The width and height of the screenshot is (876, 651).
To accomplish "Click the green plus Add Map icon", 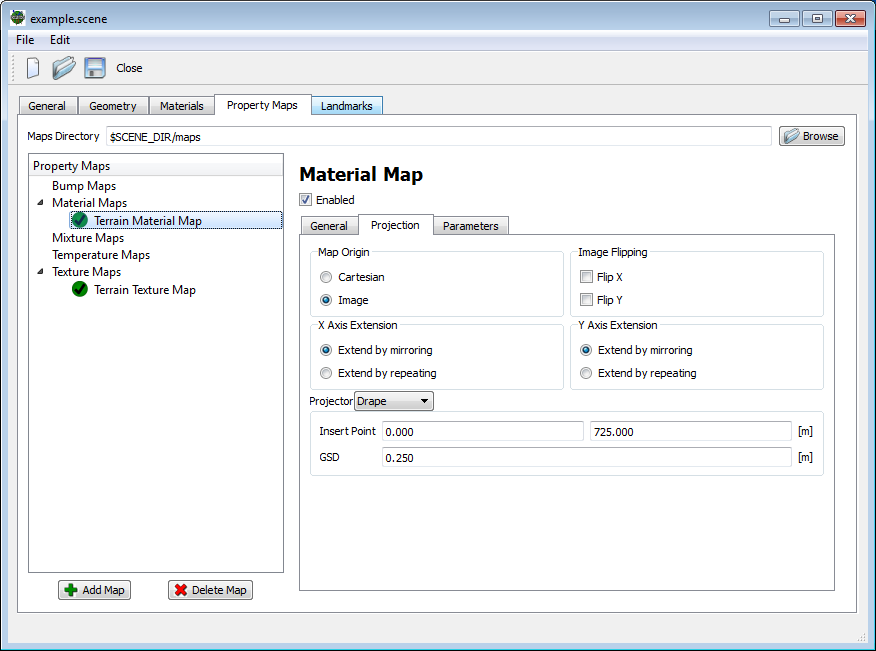I will pos(71,590).
